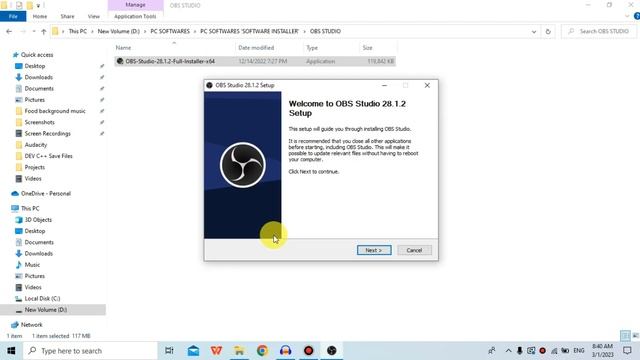Viewport: 640px width, 360px height.
Task: Select PC SOFTWARES in the breadcrumb path
Action: tap(170, 31)
